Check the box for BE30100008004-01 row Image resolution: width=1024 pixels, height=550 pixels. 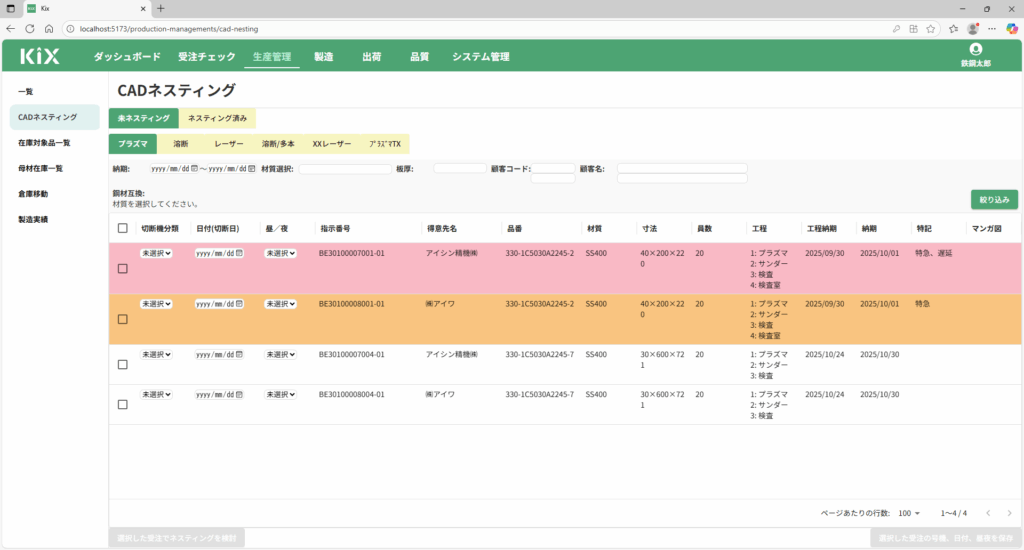tap(123, 405)
